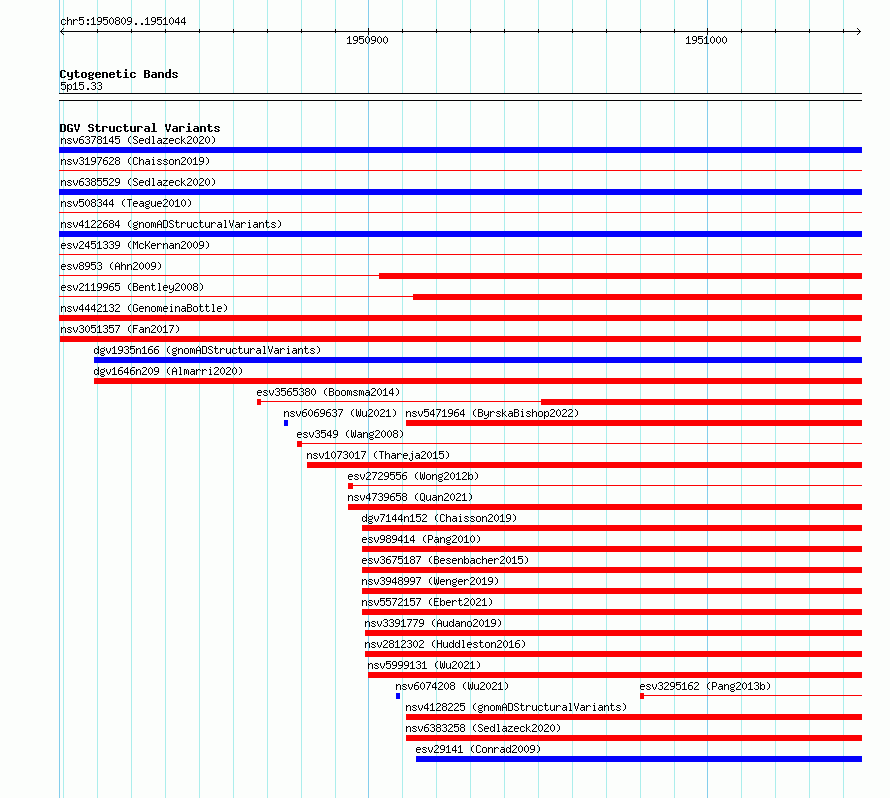Screen dimensions: 890x798
Task: Open esv2451339 (McKernan2009) variant
Action: click(135, 245)
